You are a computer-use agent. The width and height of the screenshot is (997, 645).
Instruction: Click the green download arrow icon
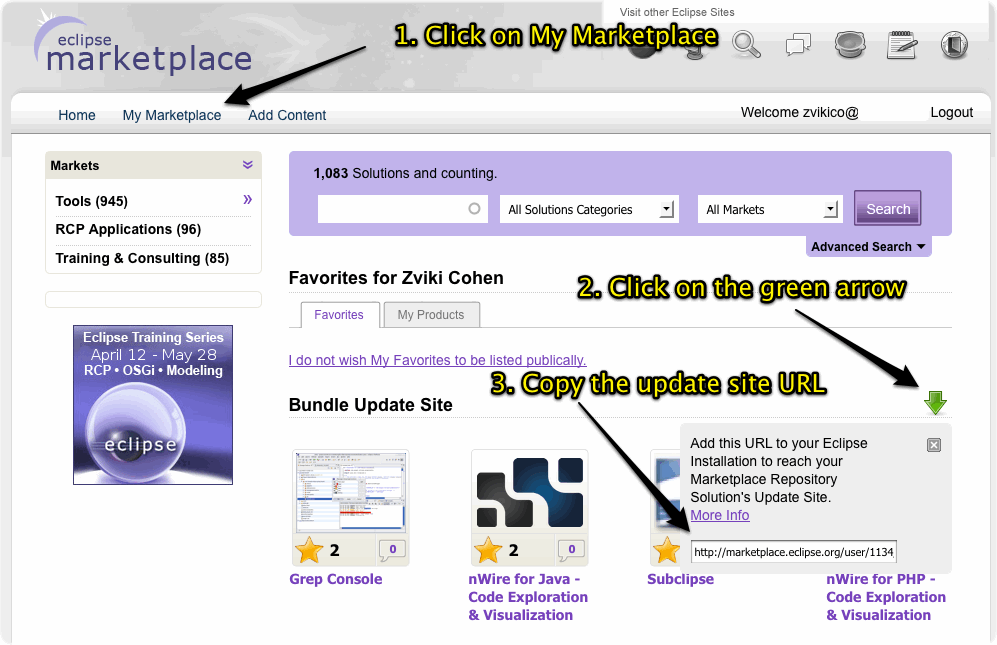(935, 403)
